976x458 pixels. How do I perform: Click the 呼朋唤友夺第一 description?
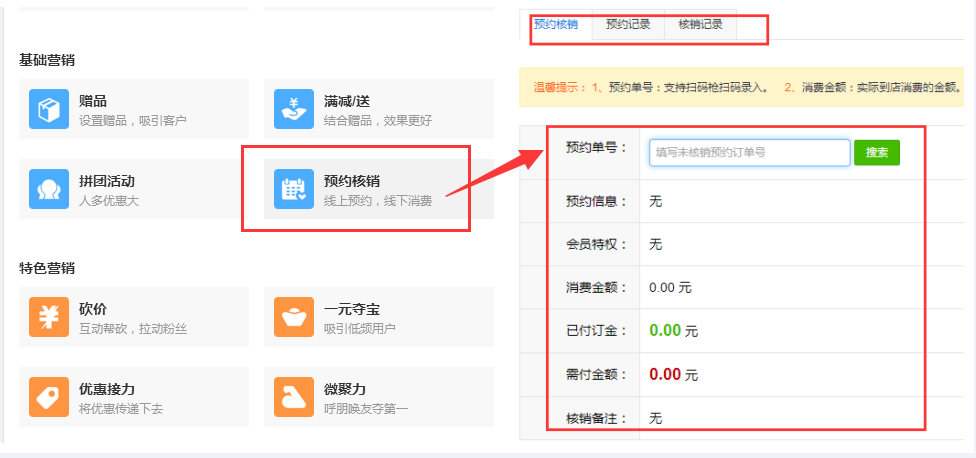tap(366, 409)
